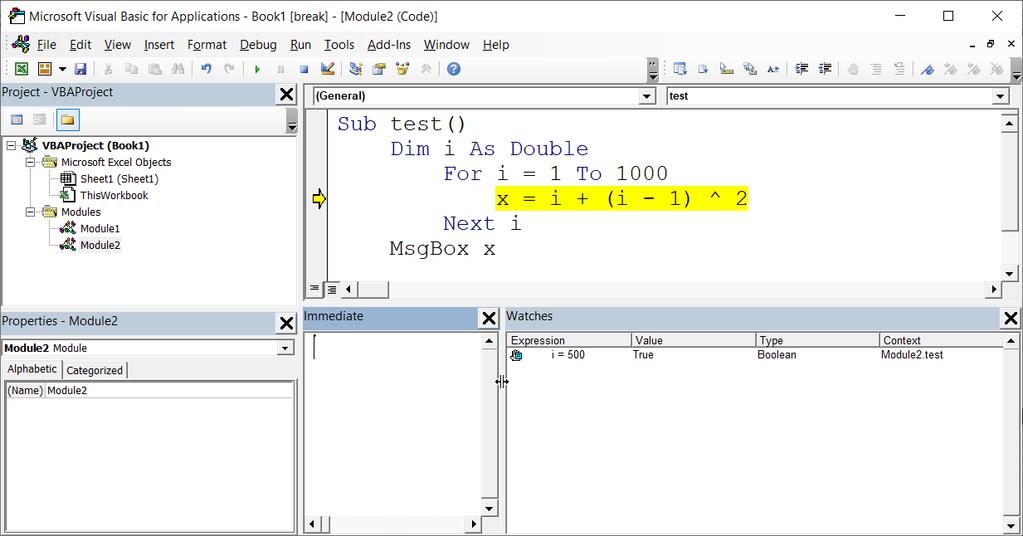Click the List Constants icon
The height and width of the screenshot is (536, 1023).
click(x=703, y=69)
